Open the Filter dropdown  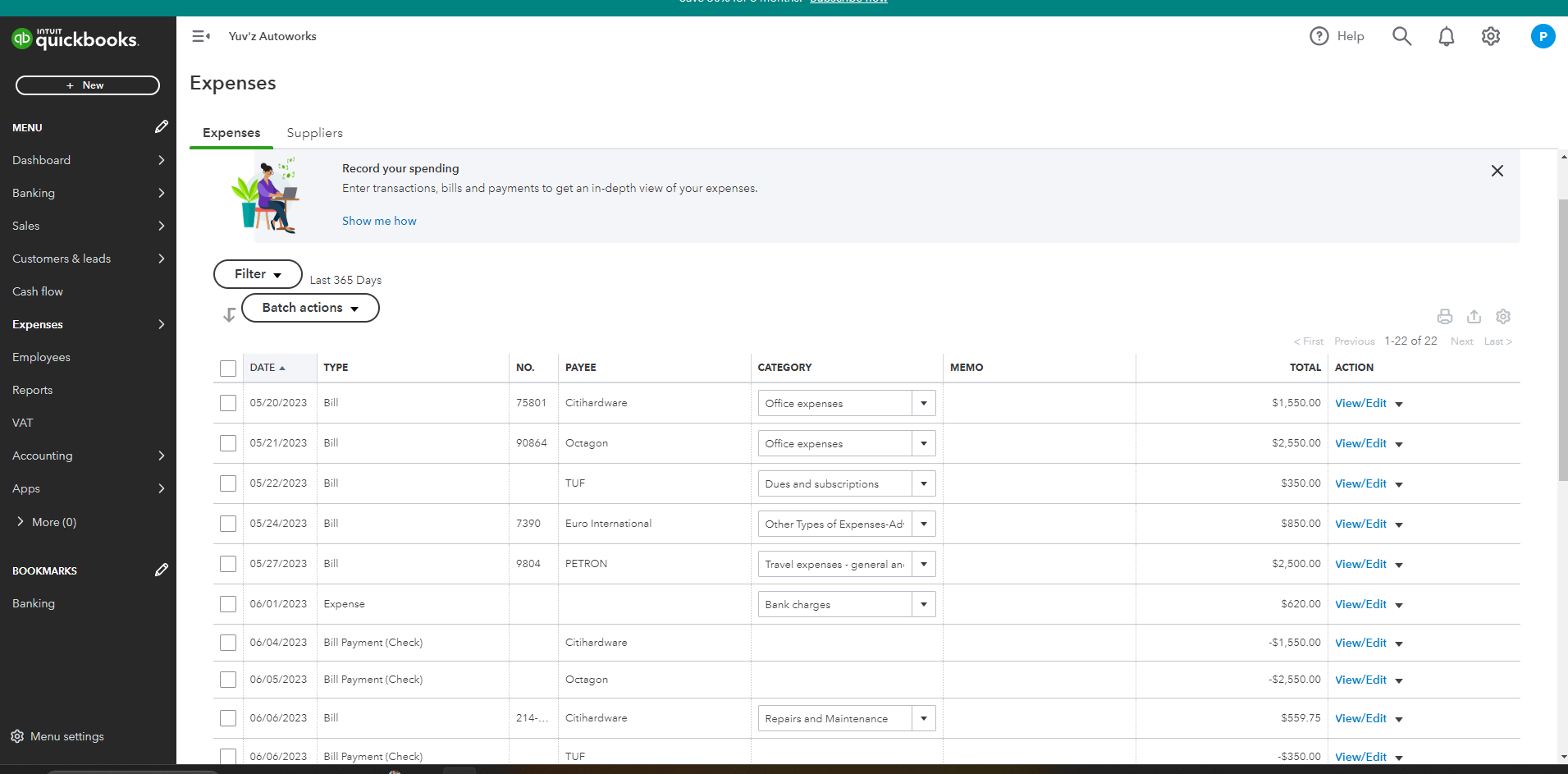coord(258,274)
